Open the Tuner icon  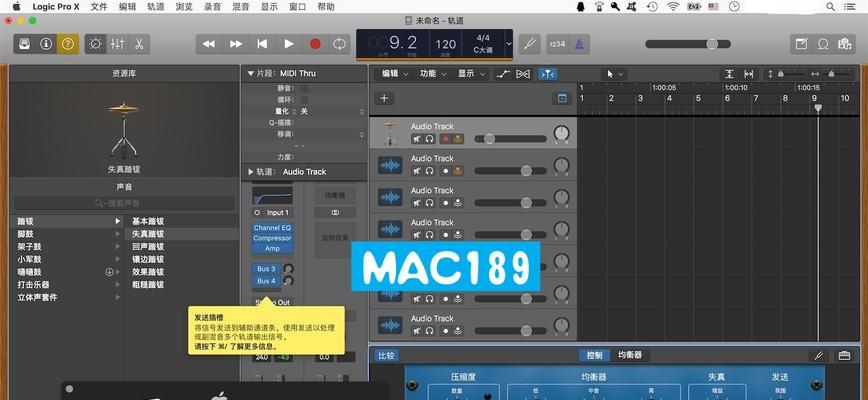coord(530,44)
